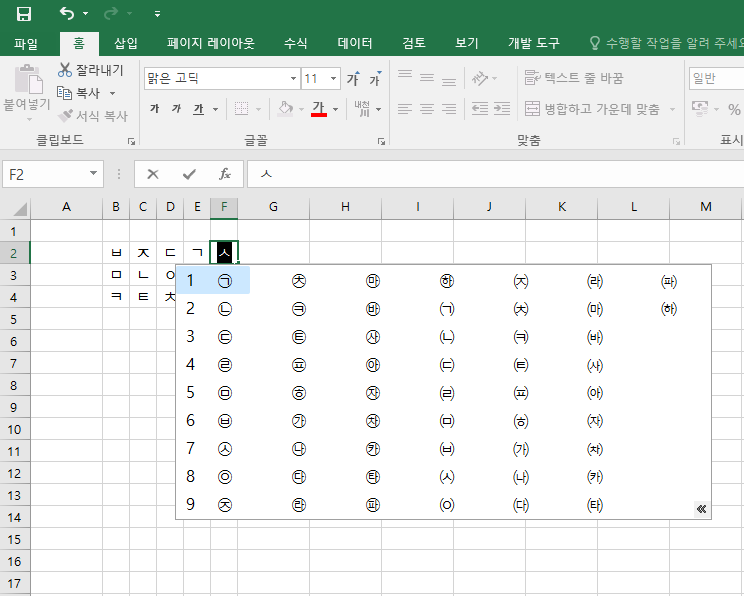Screen dimensions: 744x596
Task: Open the undo history dropdown arrow
Action: point(85,14)
